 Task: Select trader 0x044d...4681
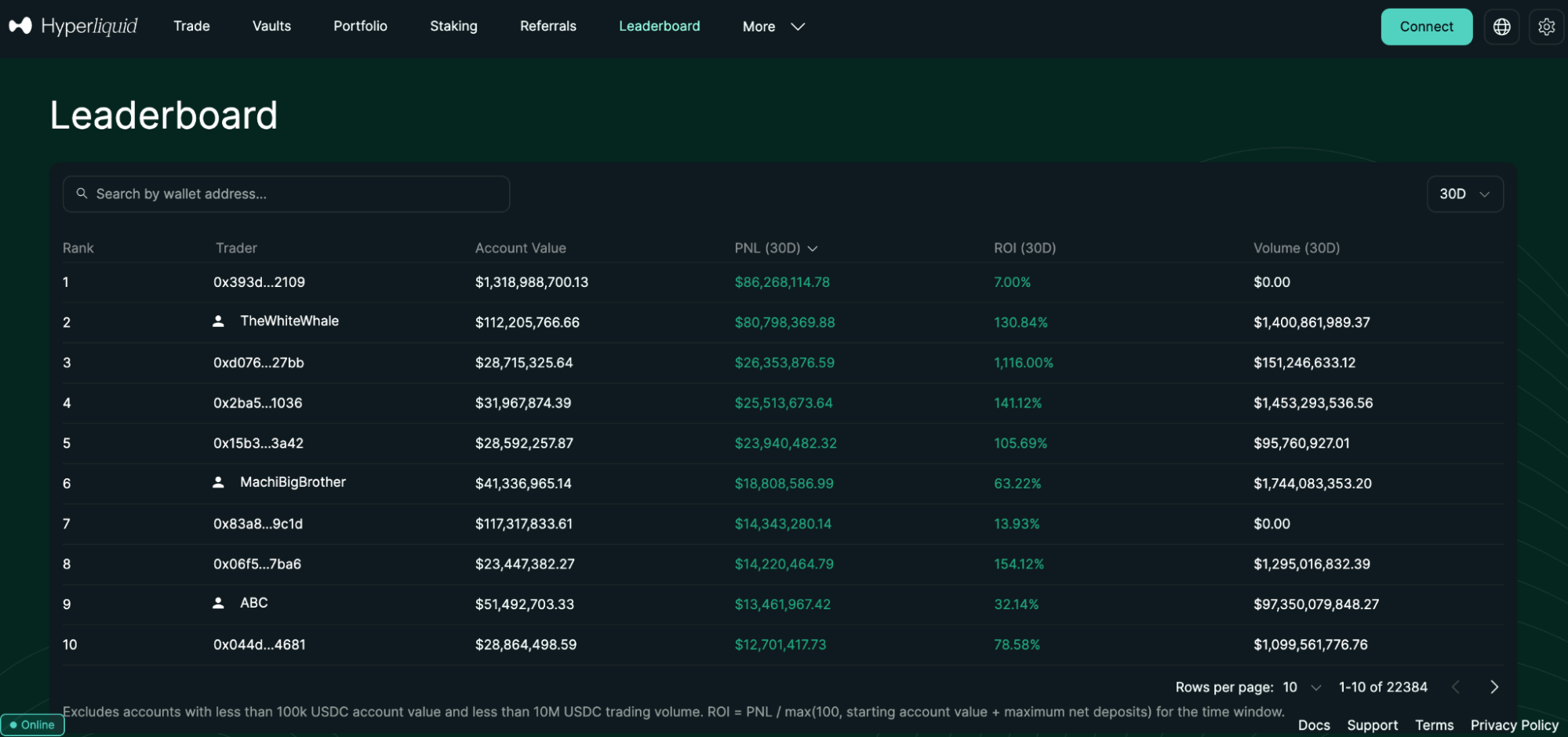coord(259,644)
